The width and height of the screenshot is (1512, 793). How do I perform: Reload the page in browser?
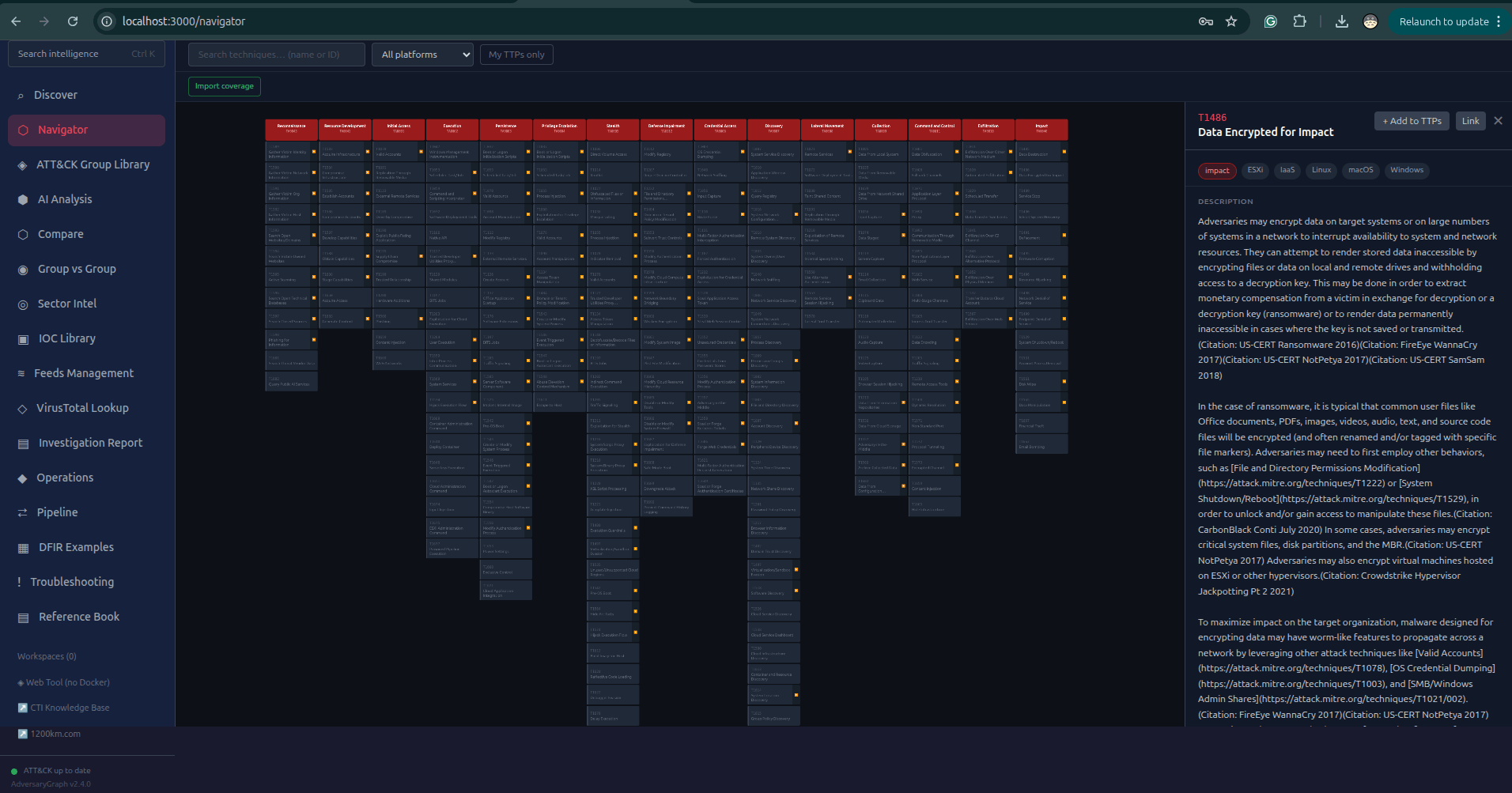click(x=73, y=21)
